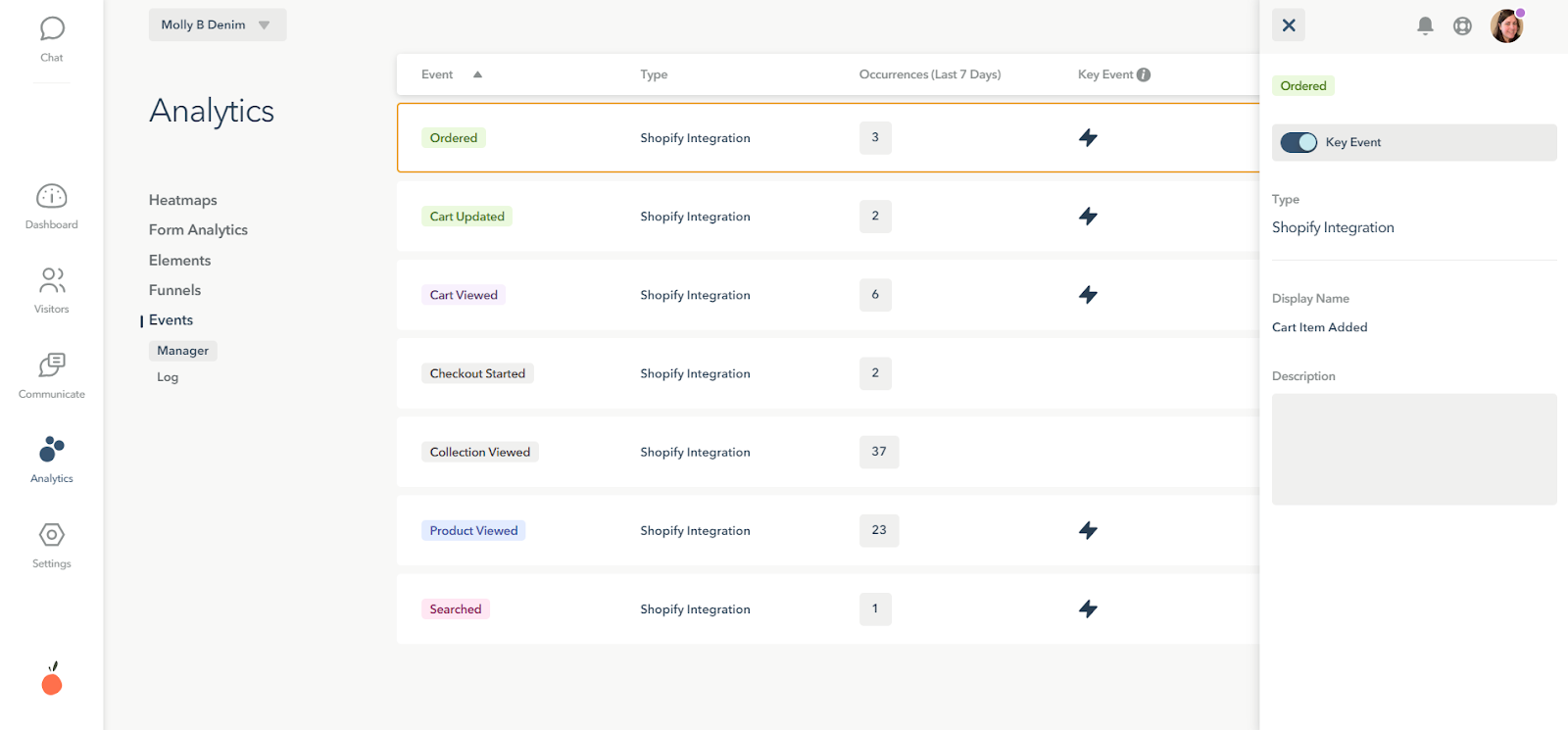
Task: Click Shopify Integration in Searched row
Action: [x=695, y=608]
